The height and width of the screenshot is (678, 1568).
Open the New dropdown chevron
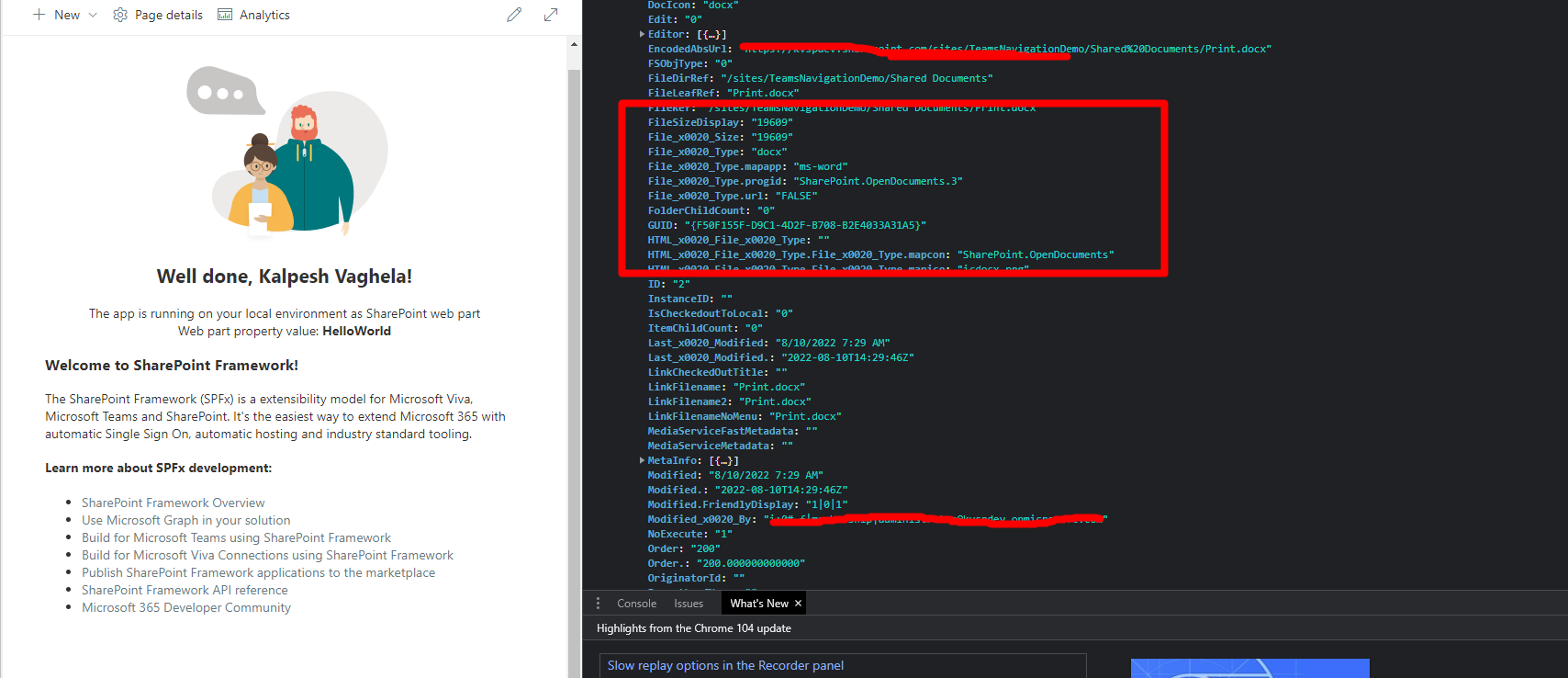click(x=93, y=15)
